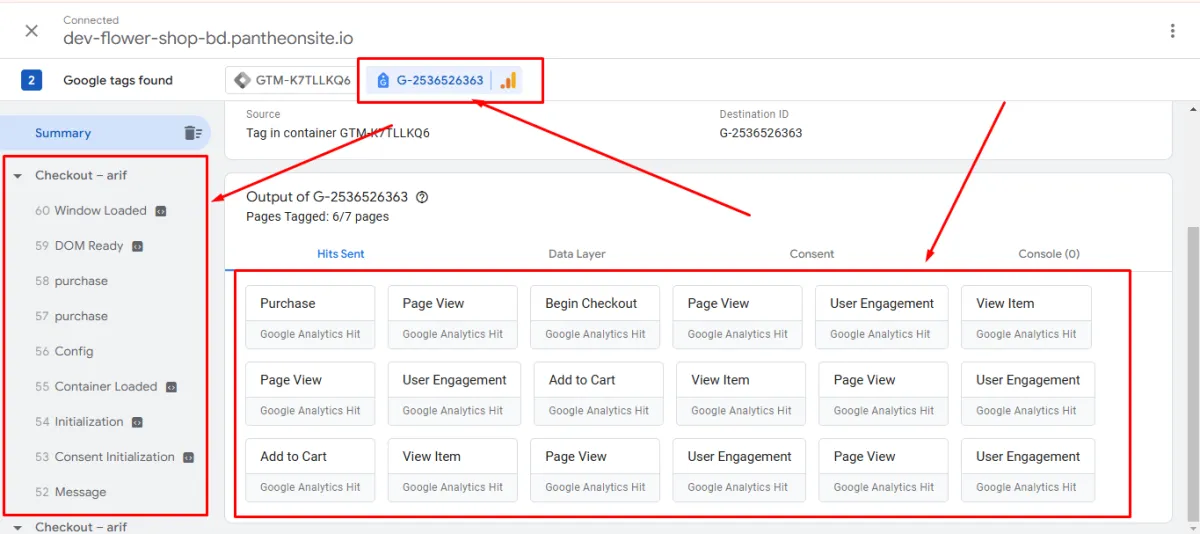Click the code icon beside 54 Initialization

(x=137, y=422)
